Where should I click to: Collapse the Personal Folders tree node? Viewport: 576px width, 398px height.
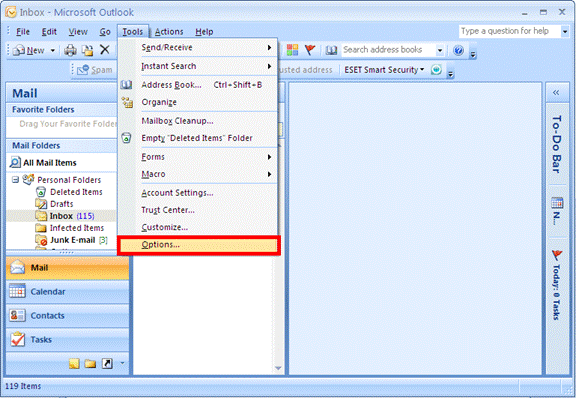(x=15, y=180)
